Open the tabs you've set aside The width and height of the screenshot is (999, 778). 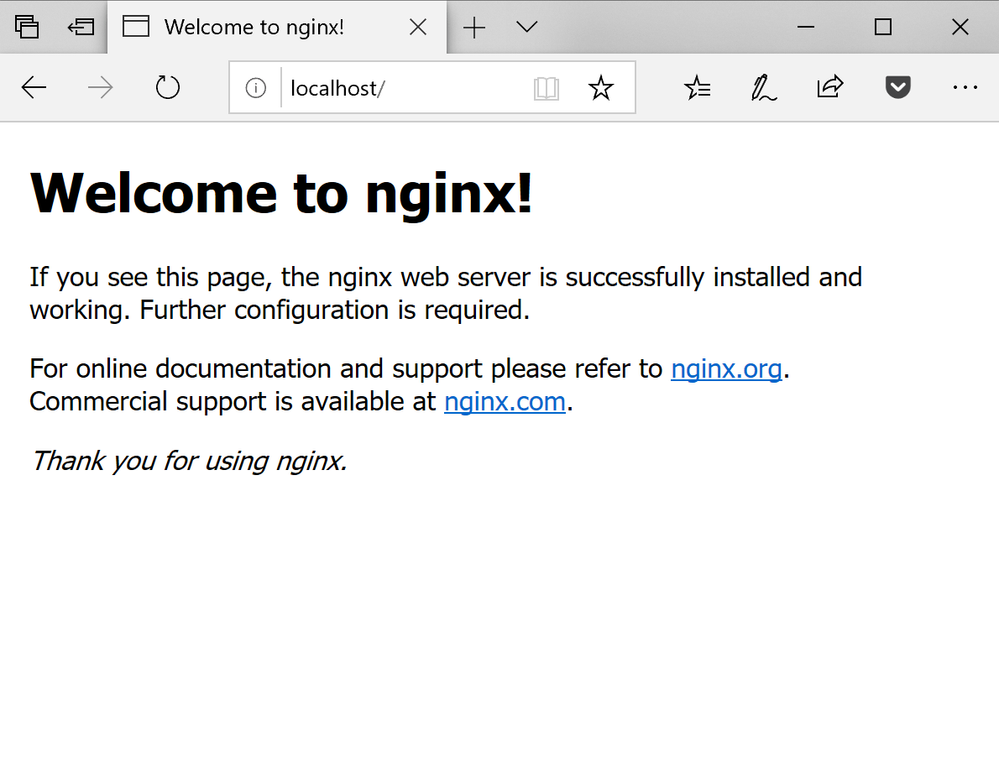click(x=27, y=27)
